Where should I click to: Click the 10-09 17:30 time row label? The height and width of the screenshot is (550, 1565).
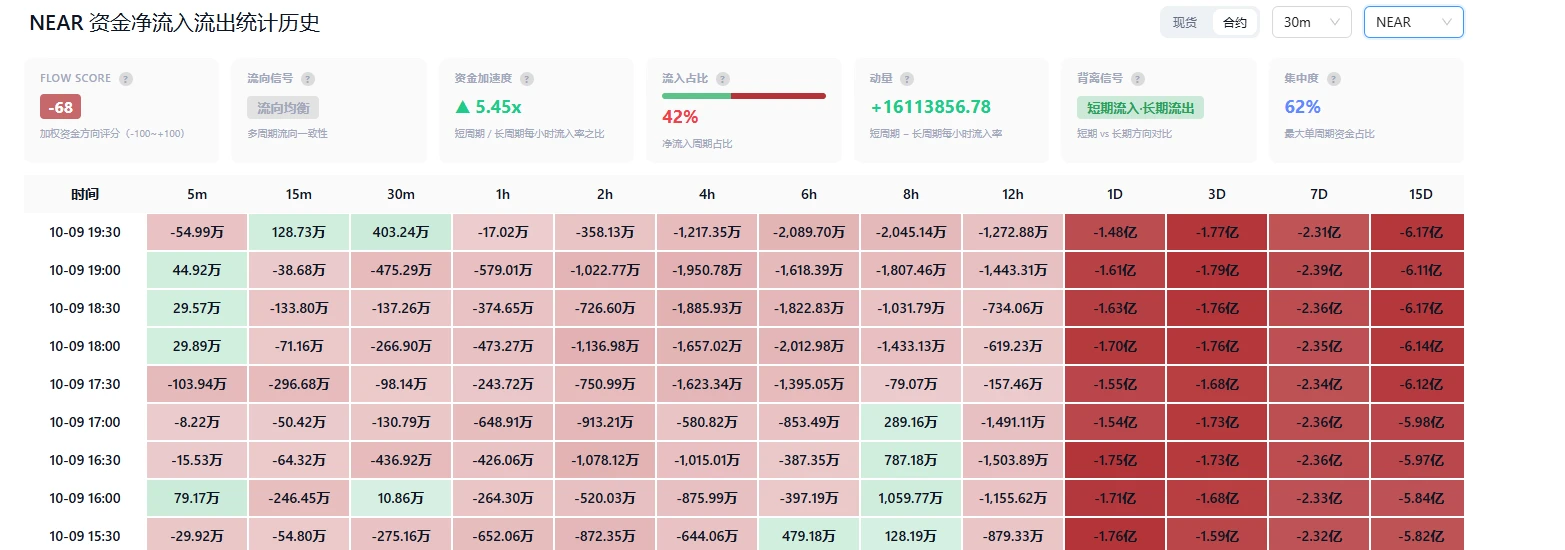click(x=85, y=384)
